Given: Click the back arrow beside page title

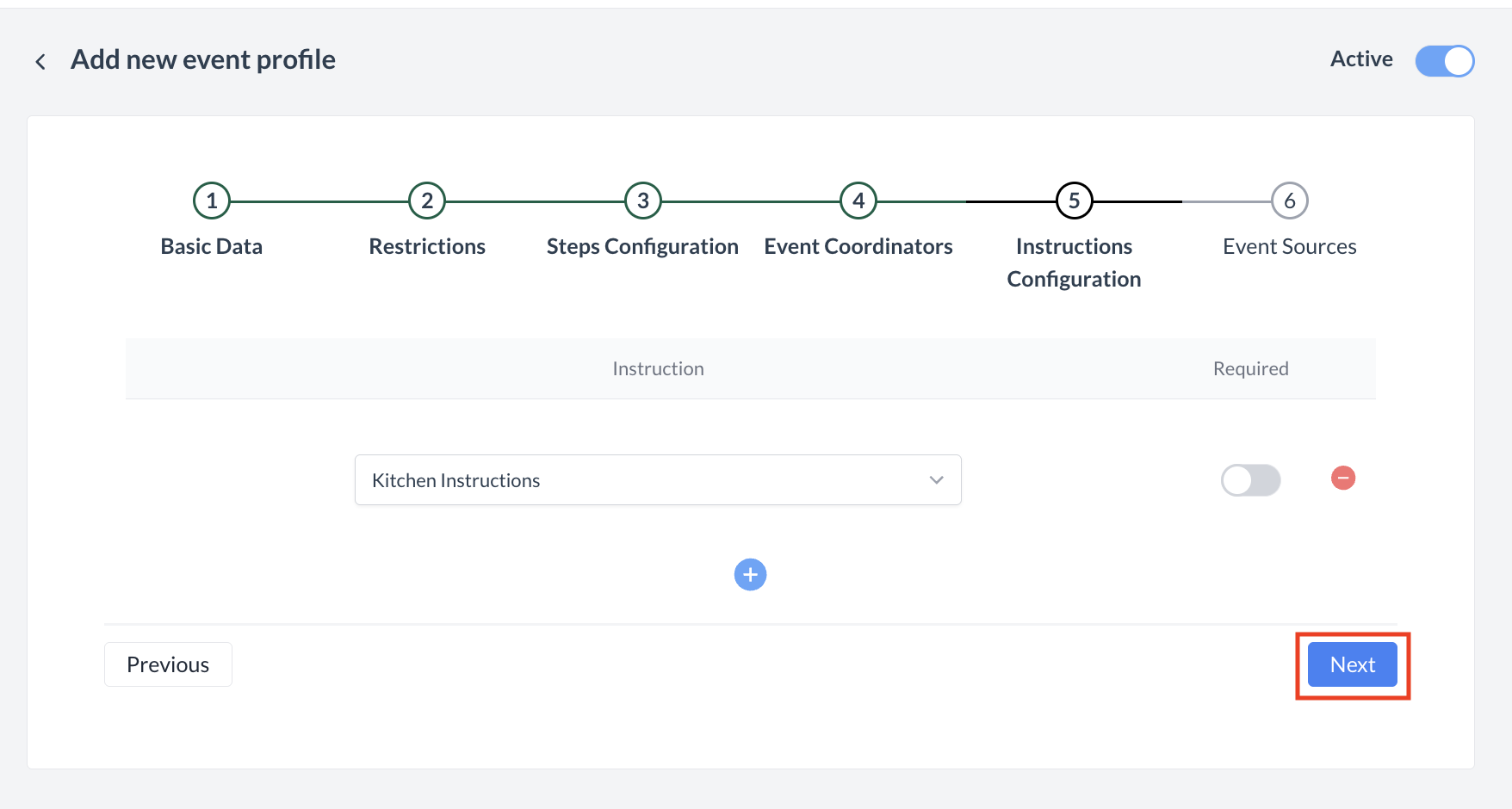Looking at the screenshot, I should pos(40,61).
